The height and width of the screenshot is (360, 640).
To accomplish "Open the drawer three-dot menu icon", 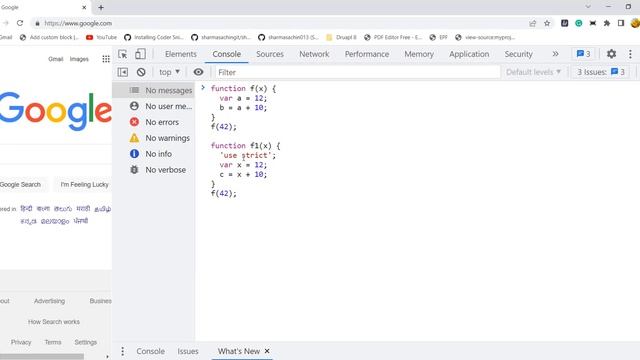I will (122, 351).
